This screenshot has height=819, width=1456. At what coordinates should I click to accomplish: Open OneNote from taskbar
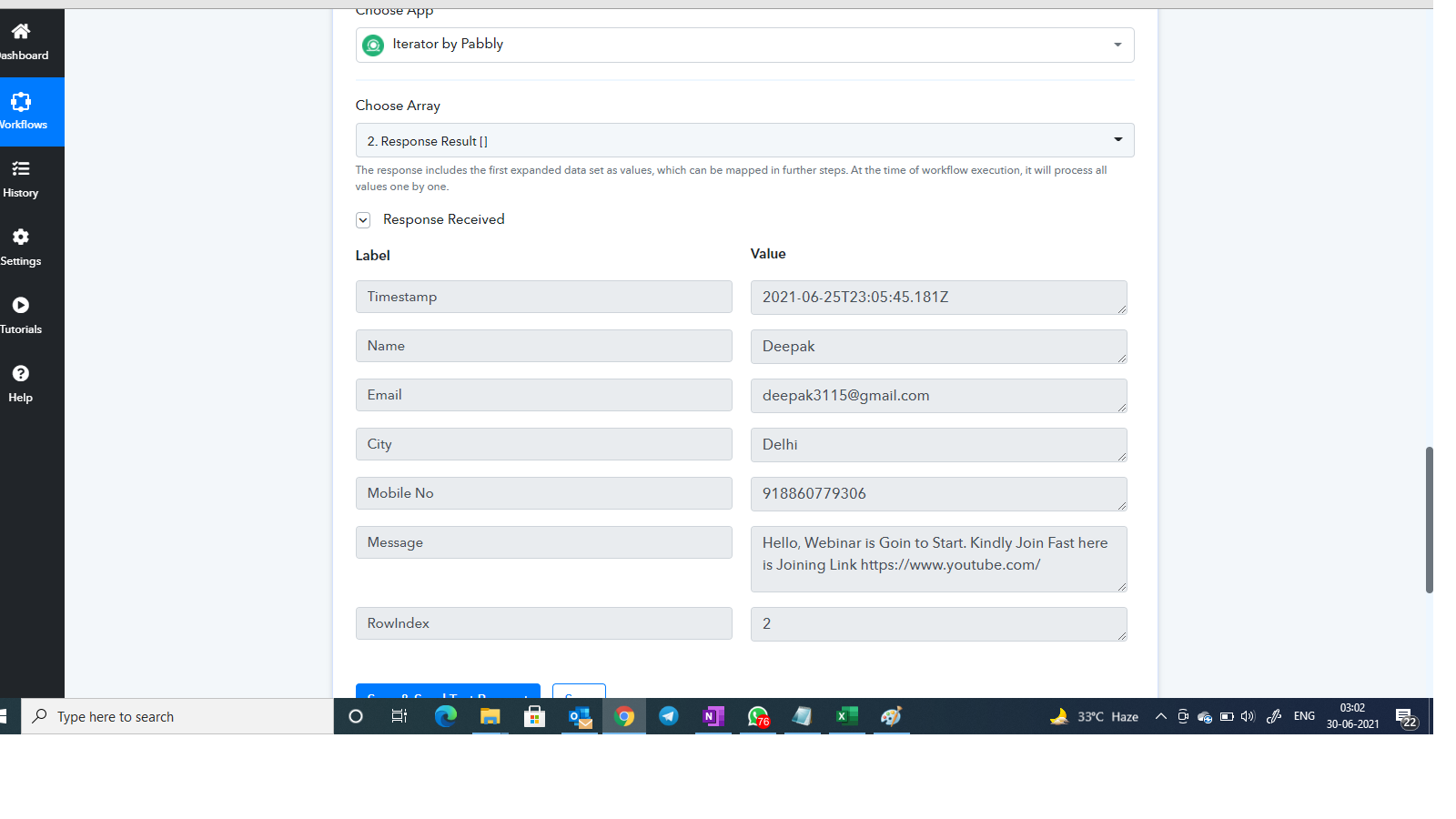pos(713,716)
